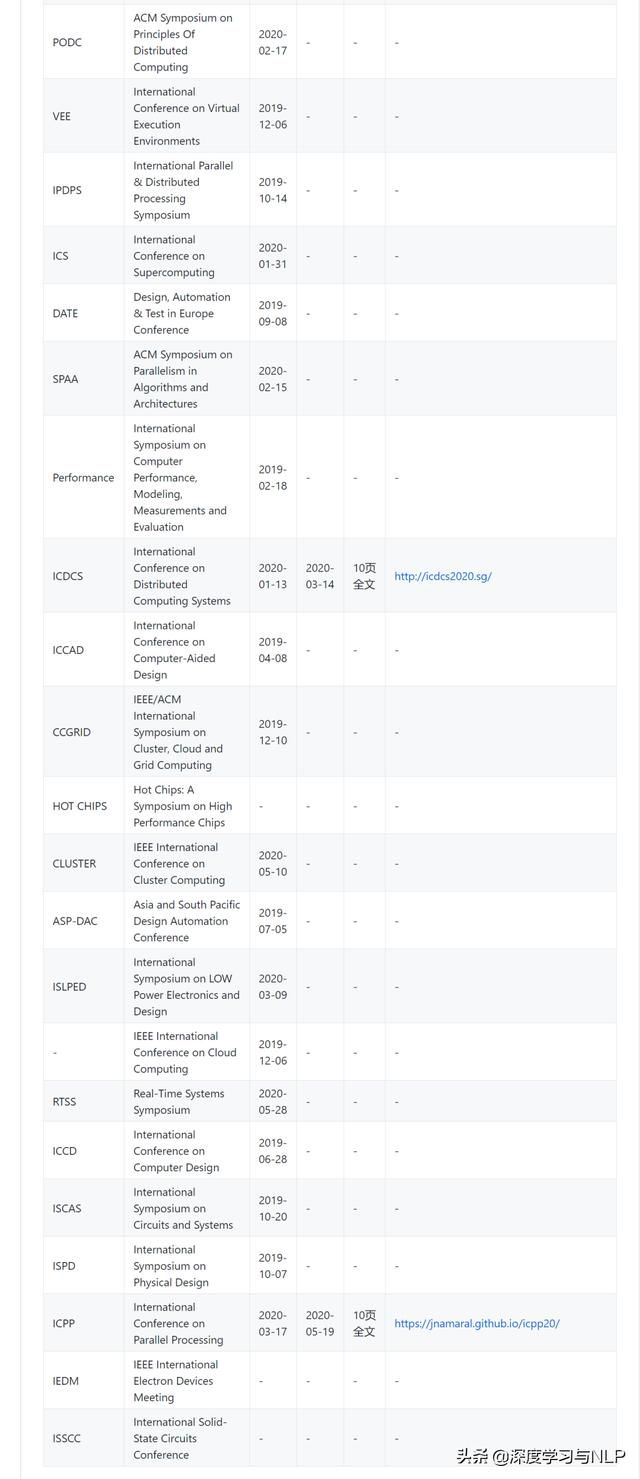Image resolution: width=640 pixels, height=1479 pixels.
Task: Select the Performance symposium row label
Action: (x=83, y=477)
